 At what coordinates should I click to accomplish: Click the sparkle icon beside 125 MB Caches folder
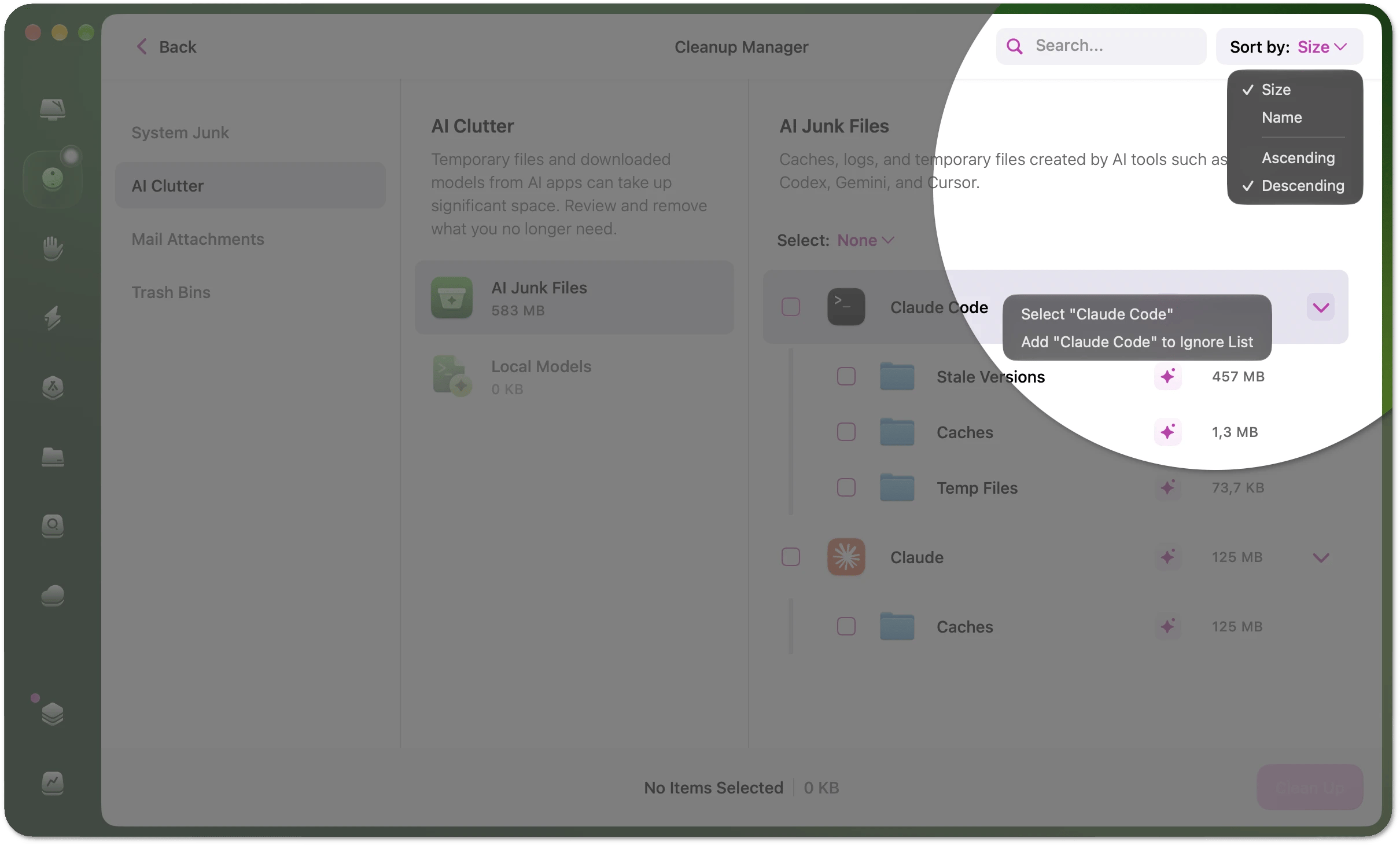(x=1168, y=626)
